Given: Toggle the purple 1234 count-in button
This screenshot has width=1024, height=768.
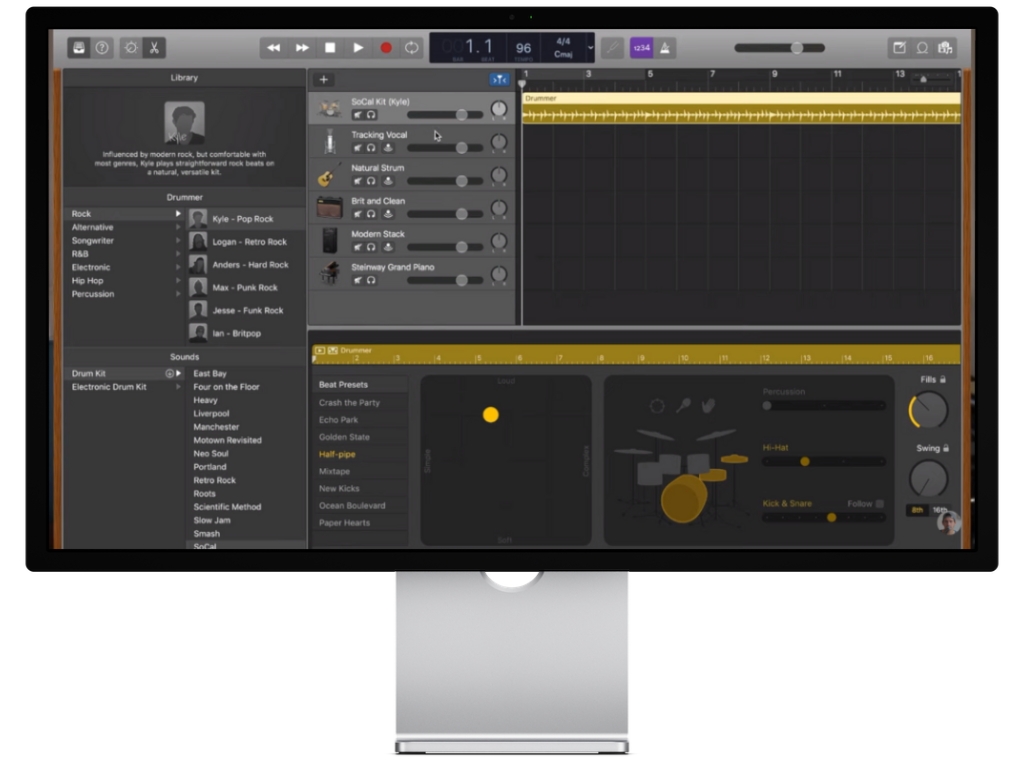Looking at the screenshot, I should [x=641, y=48].
